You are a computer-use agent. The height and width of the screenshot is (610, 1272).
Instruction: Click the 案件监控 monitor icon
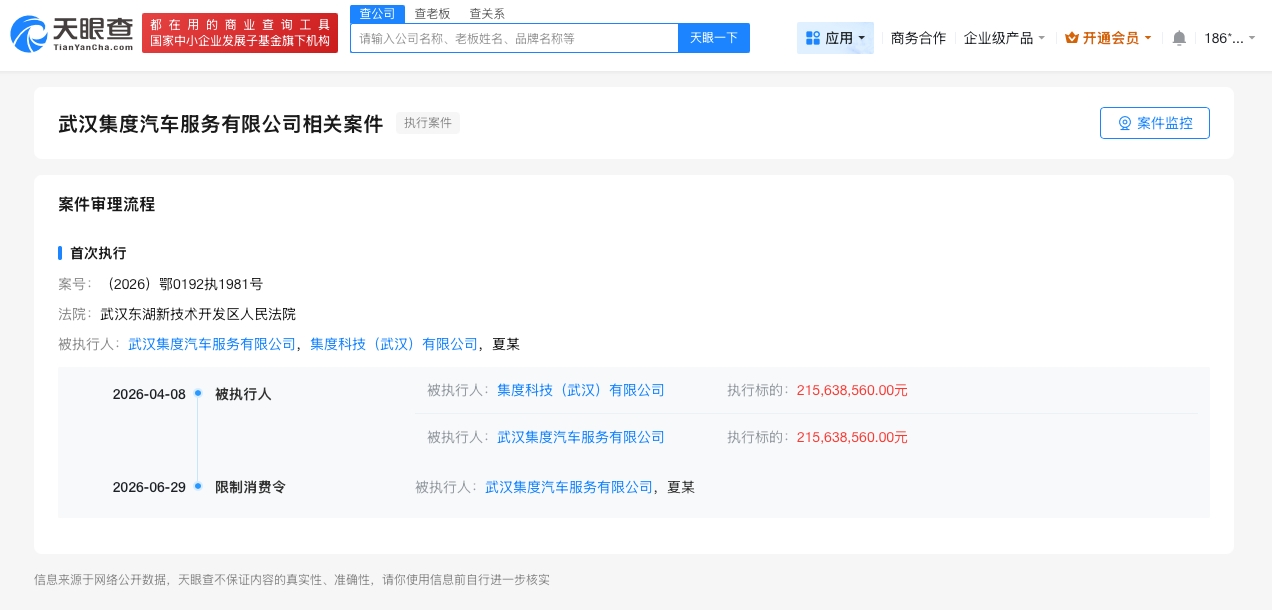(x=1125, y=123)
